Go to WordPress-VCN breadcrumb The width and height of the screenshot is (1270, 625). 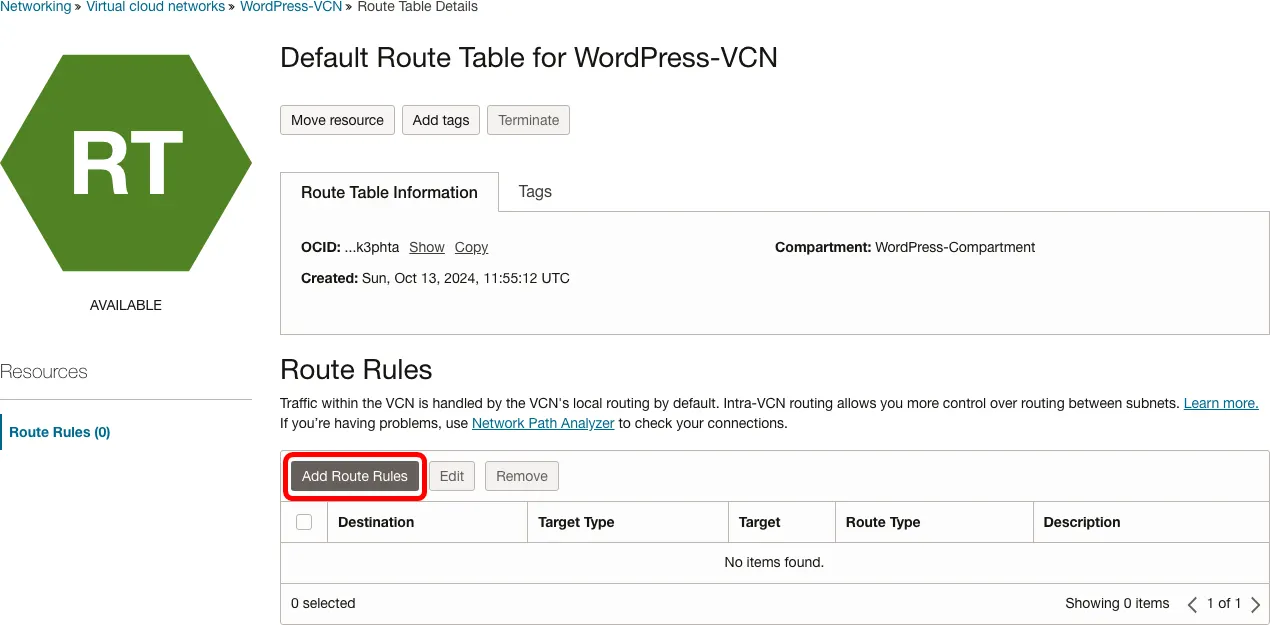(290, 6)
